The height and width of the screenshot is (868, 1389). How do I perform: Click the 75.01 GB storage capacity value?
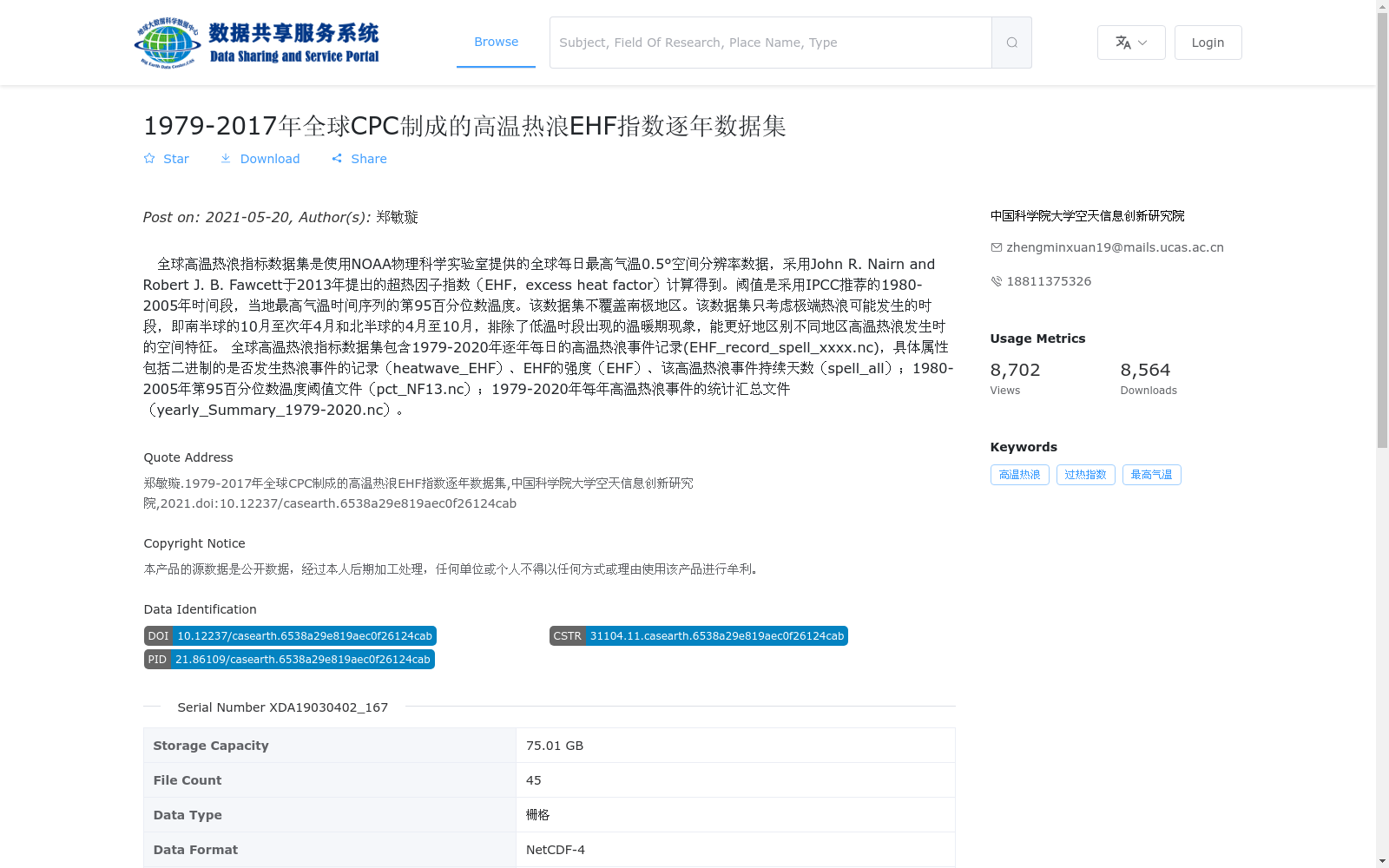[555, 746]
